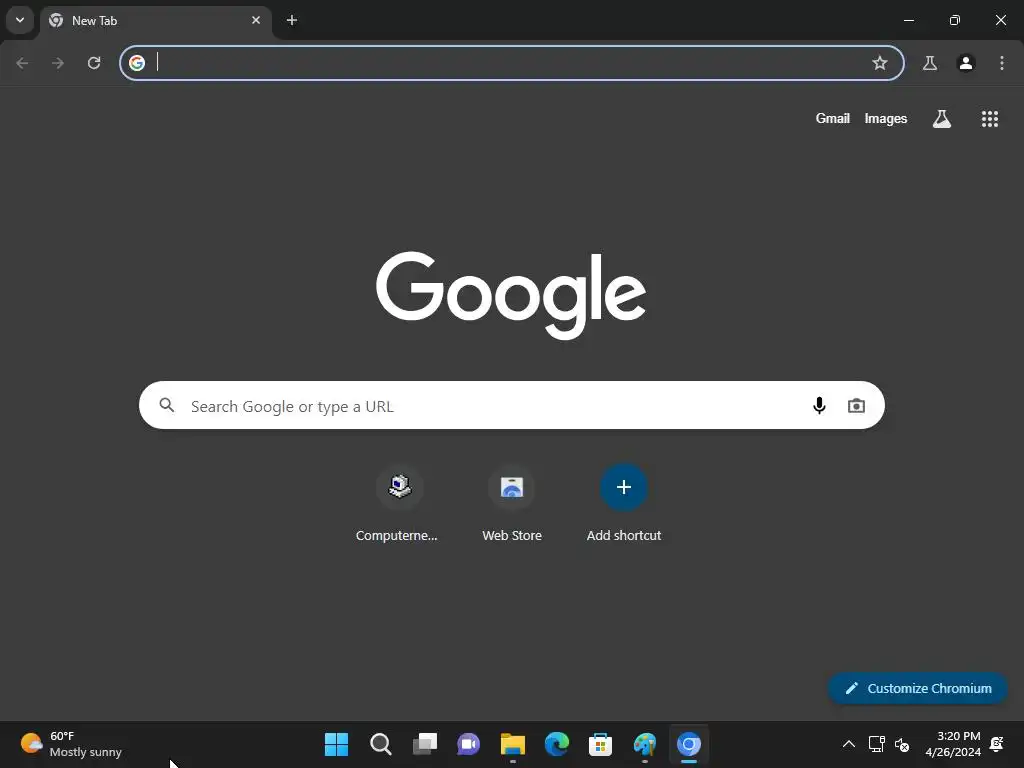Focus the Search Google or type a URL box
The image size is (1024, 768).
click(512, 405)
